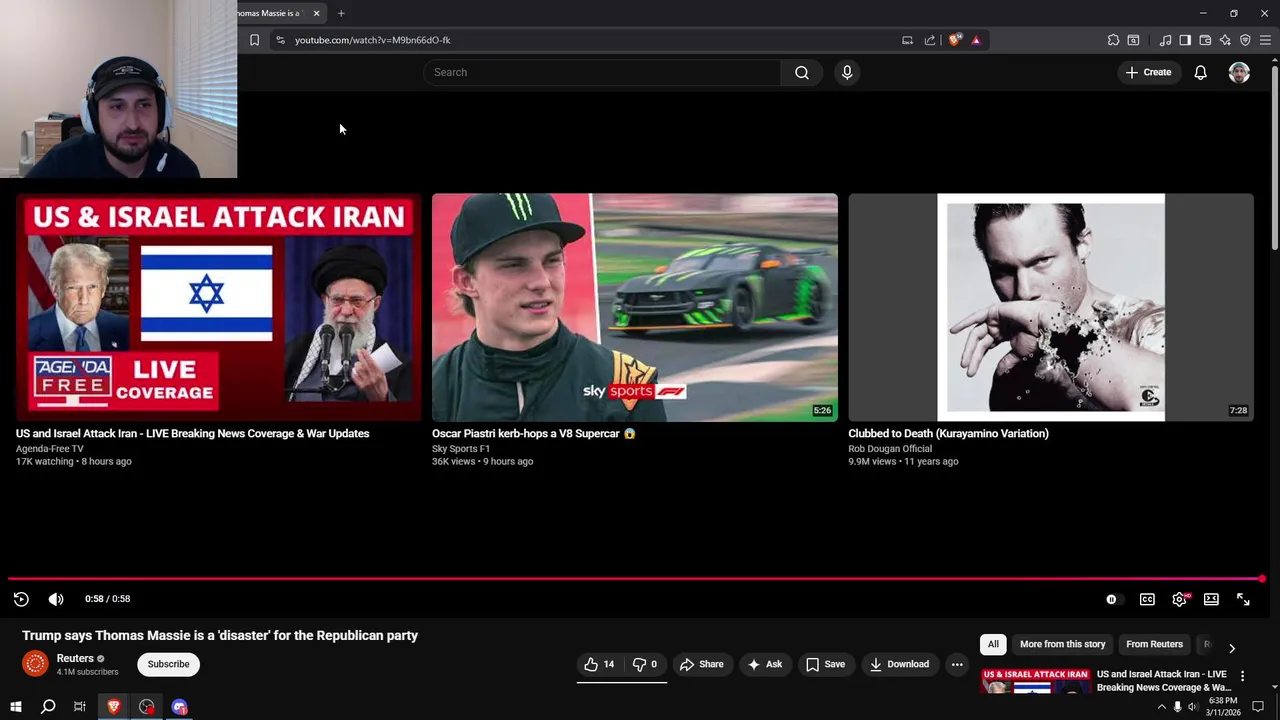Replay the video
The image size is (1280, 720).
[21, 599]
